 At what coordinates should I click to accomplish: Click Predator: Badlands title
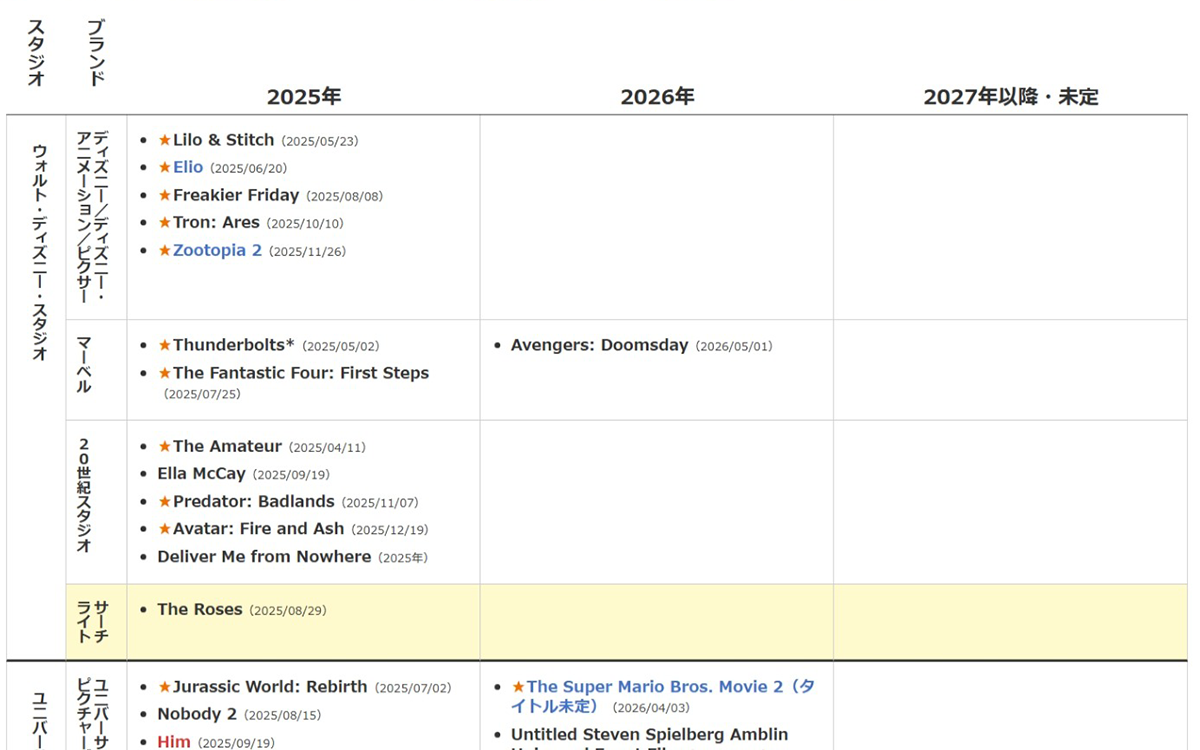[253, 501]
